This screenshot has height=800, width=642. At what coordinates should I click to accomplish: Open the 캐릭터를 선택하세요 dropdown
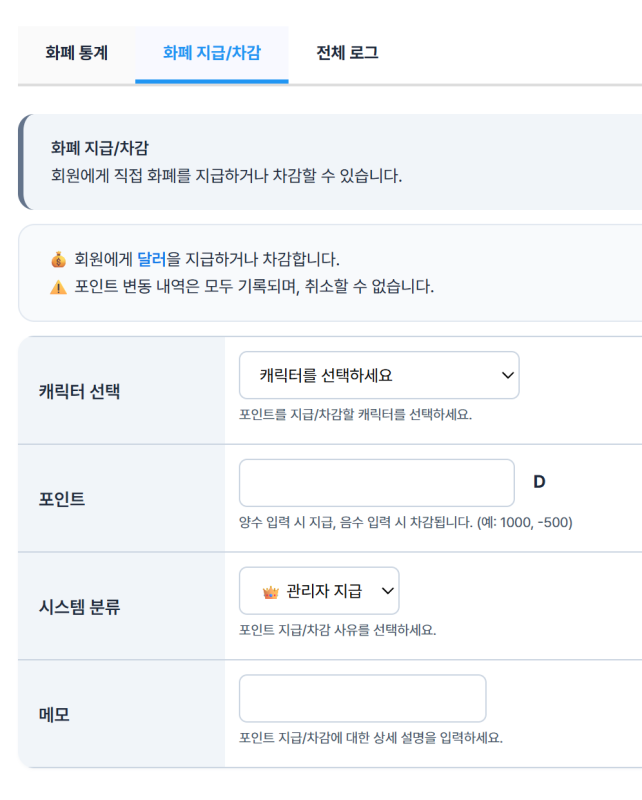(379, 375)
